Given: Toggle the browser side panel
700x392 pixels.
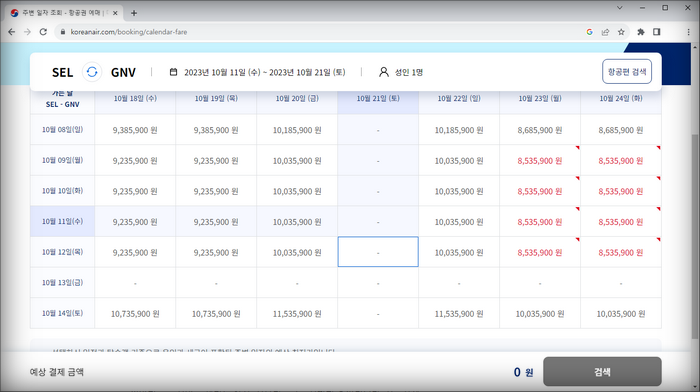Looking at the screenshot, I should pyautogui.click(x=657, y=32).
